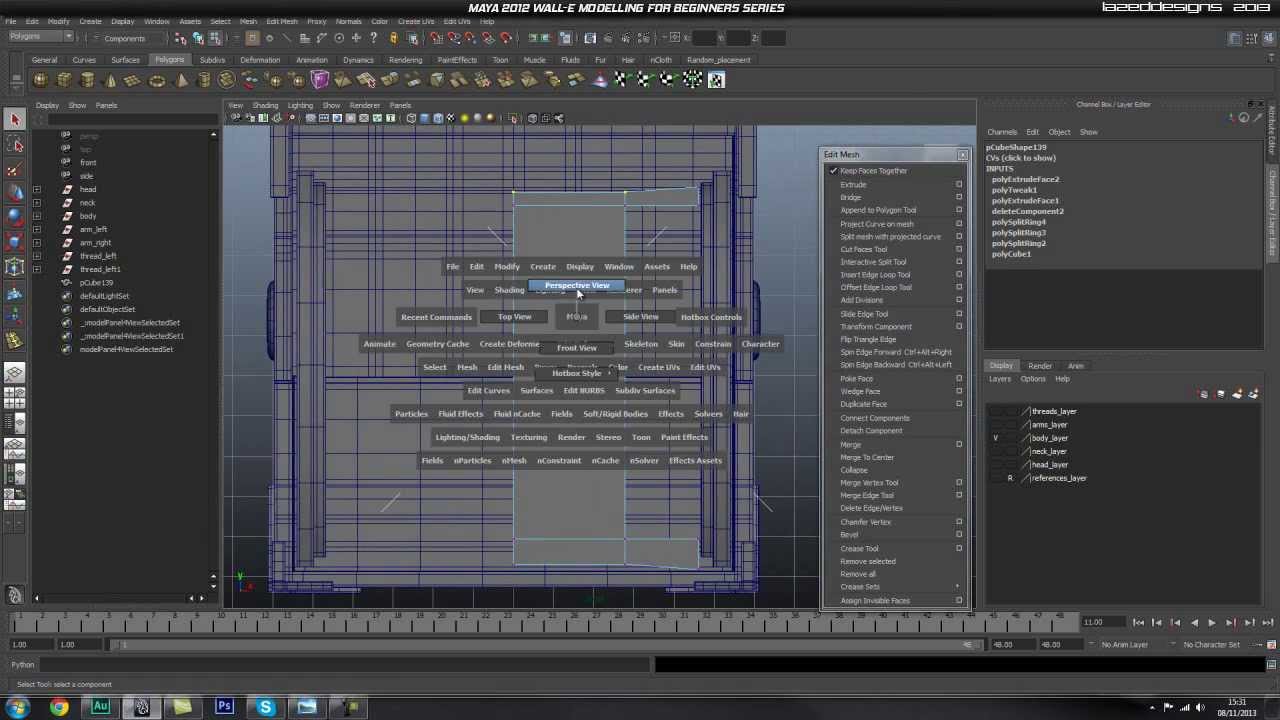Expand the head node in Outliner
This screenshot has width=1280, height=720.
[x=37, y=189]
